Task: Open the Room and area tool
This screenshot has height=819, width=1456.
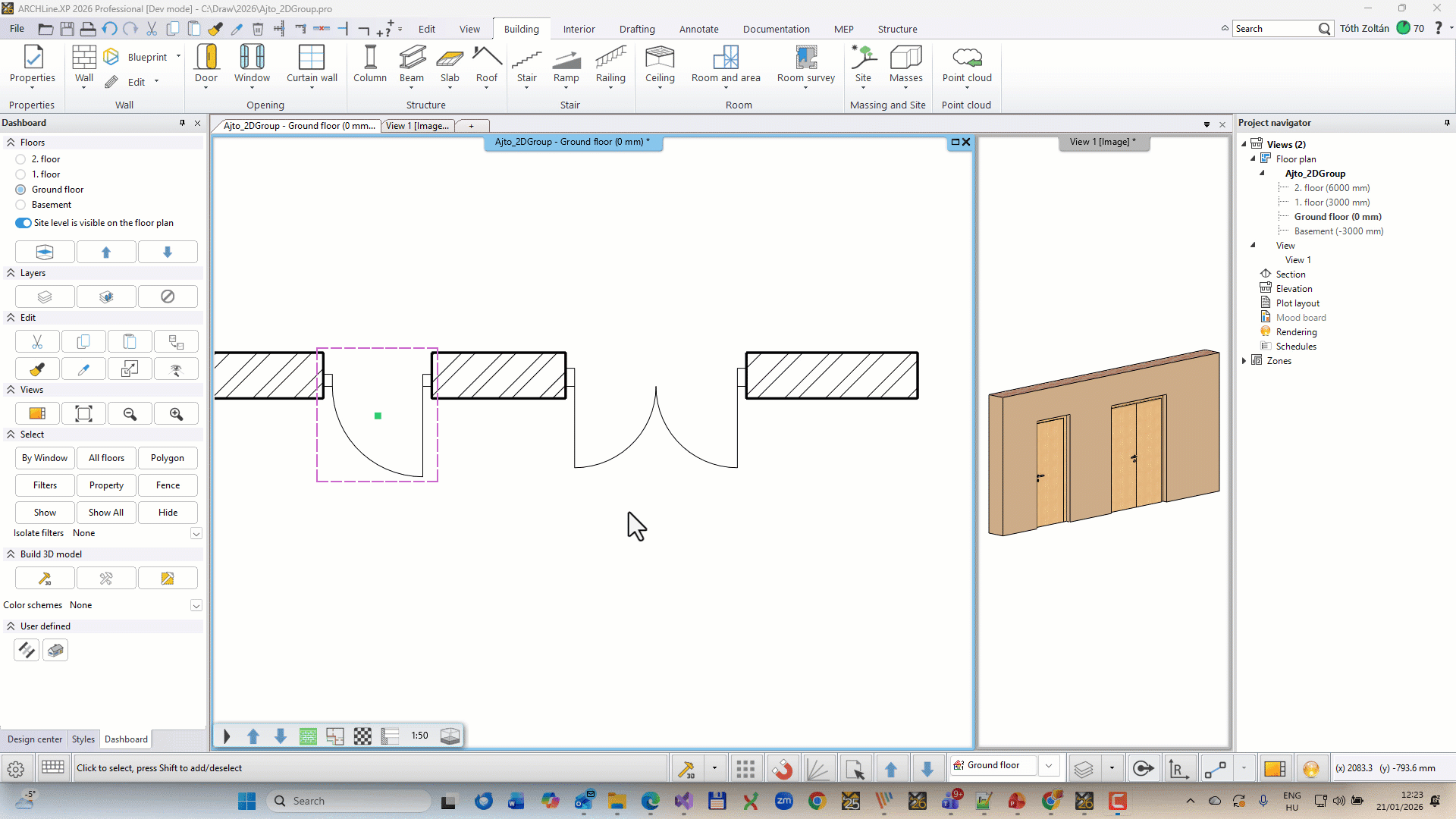Action: point(726,64)
